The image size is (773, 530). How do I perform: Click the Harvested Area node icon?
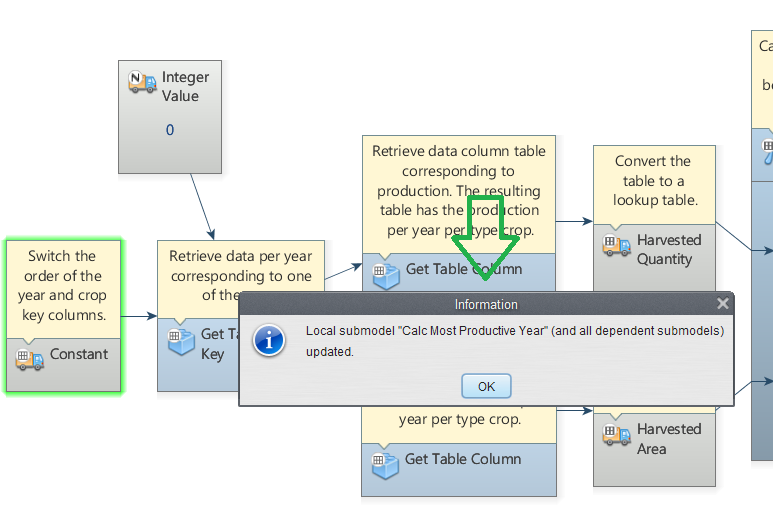tap(616, 434)
